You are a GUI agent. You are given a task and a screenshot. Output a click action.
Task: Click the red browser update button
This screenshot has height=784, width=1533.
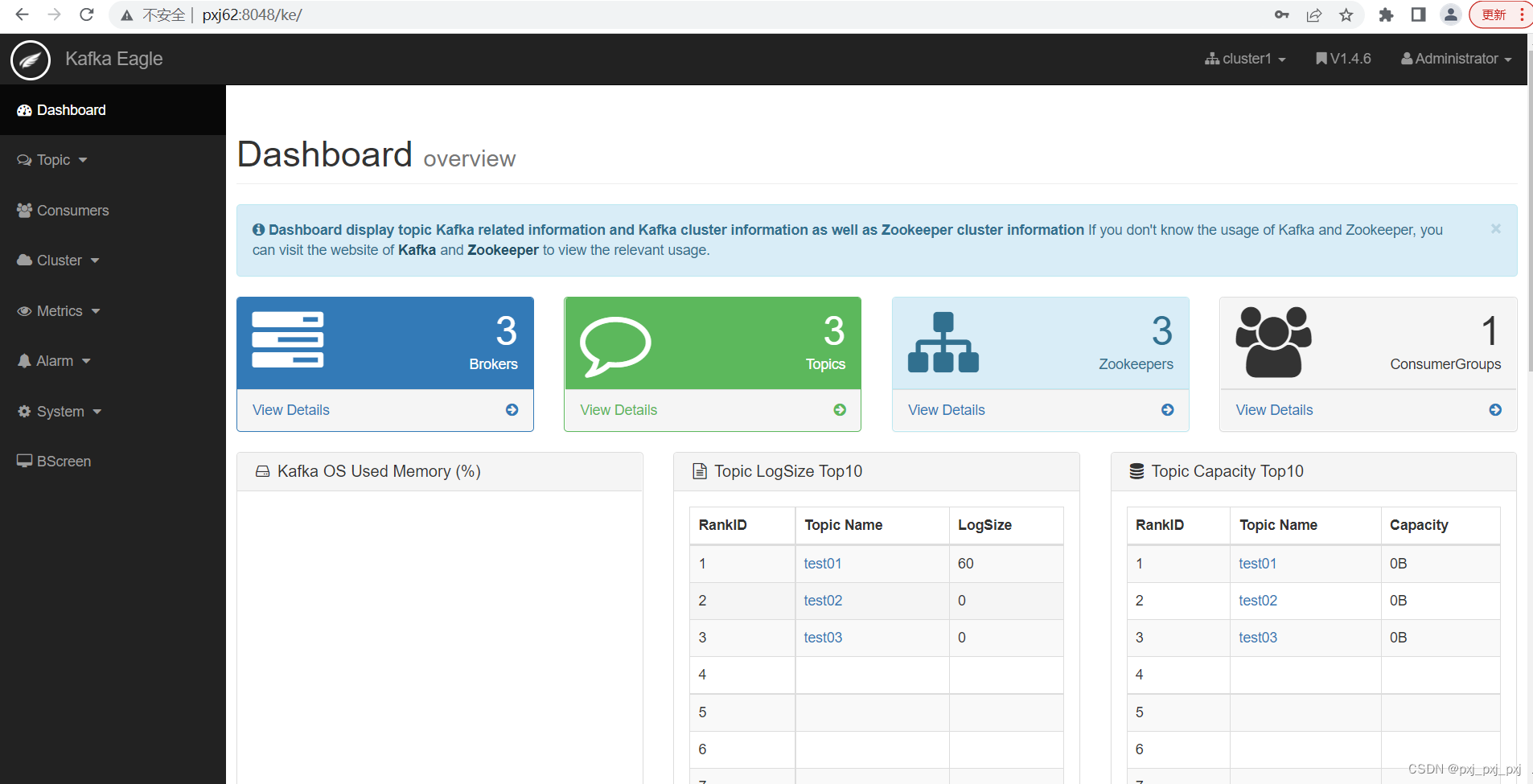(1501, 14)
